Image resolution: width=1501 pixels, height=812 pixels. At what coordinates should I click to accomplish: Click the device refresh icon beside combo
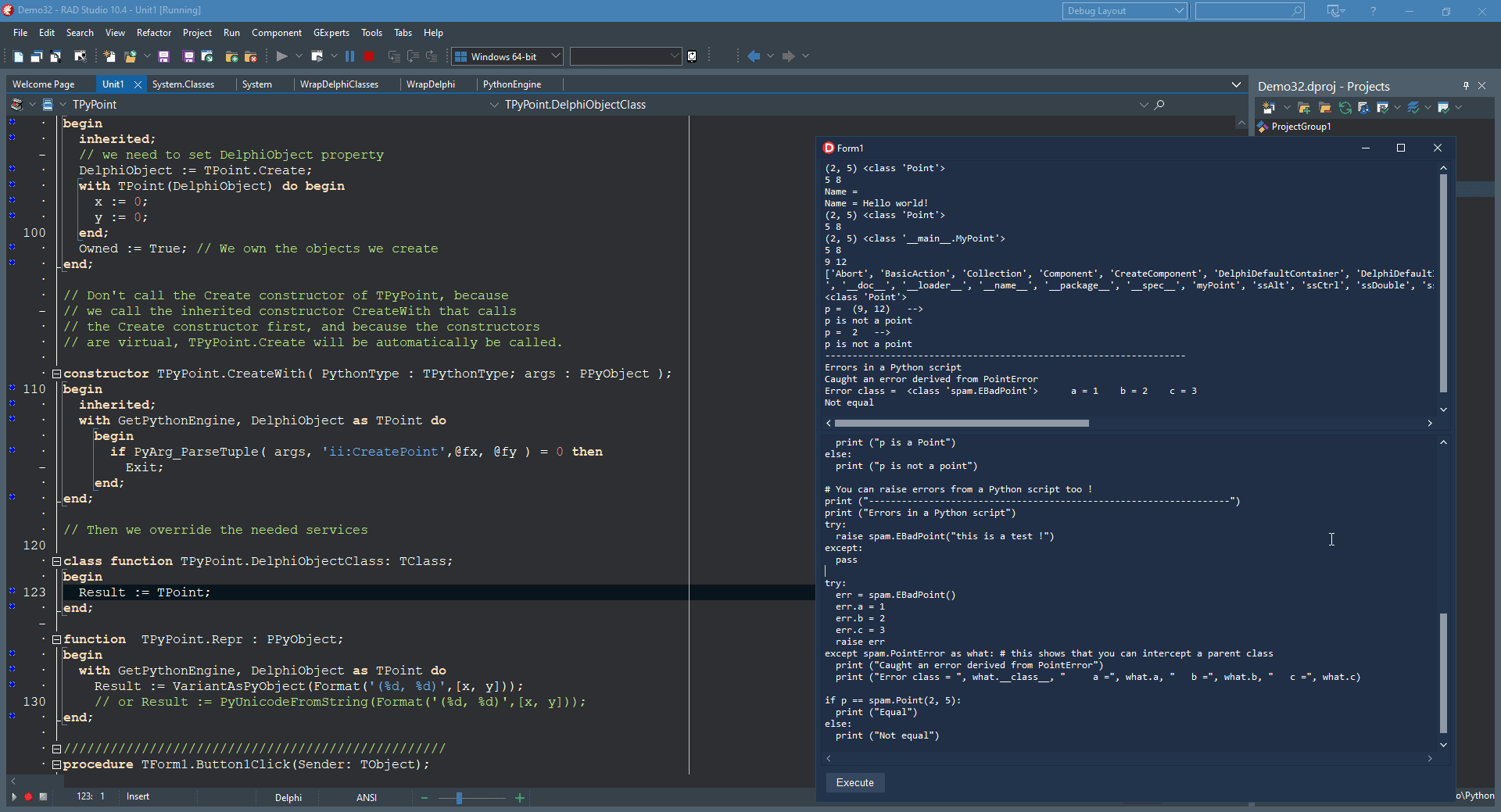click(x=692, y=56)
